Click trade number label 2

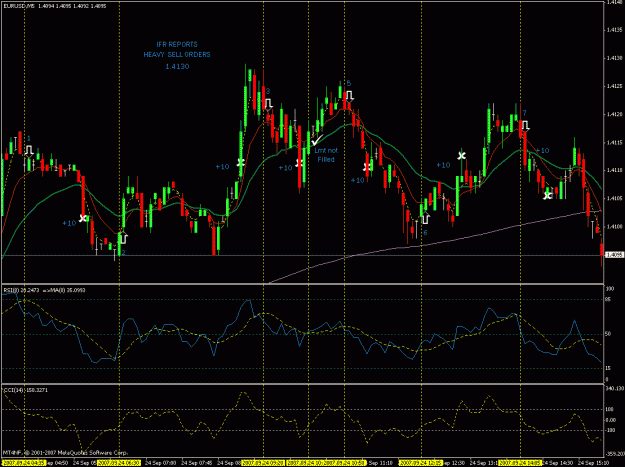(x=124, y=252)
